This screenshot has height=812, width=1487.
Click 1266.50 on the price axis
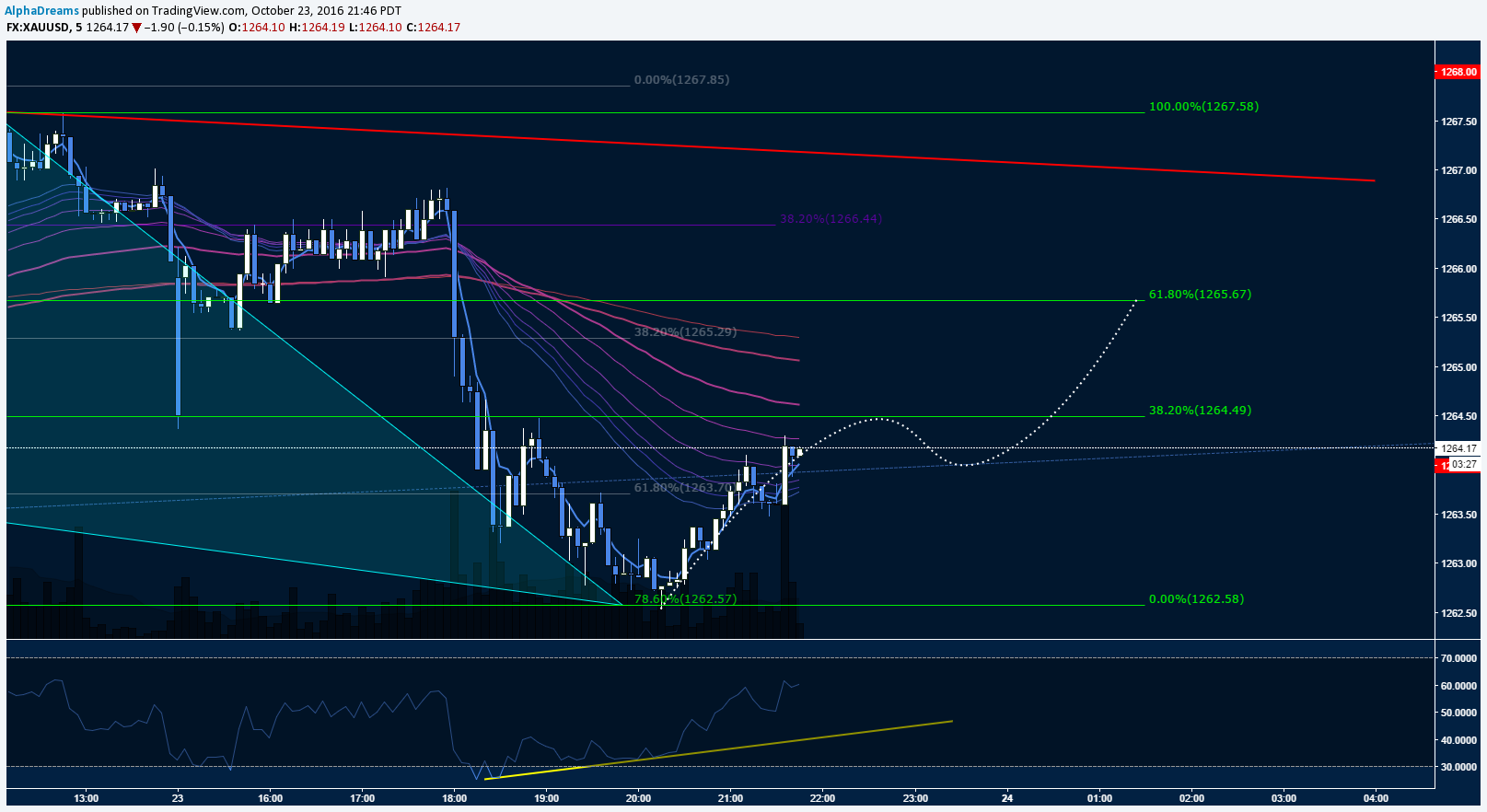tap(1458, 220)
